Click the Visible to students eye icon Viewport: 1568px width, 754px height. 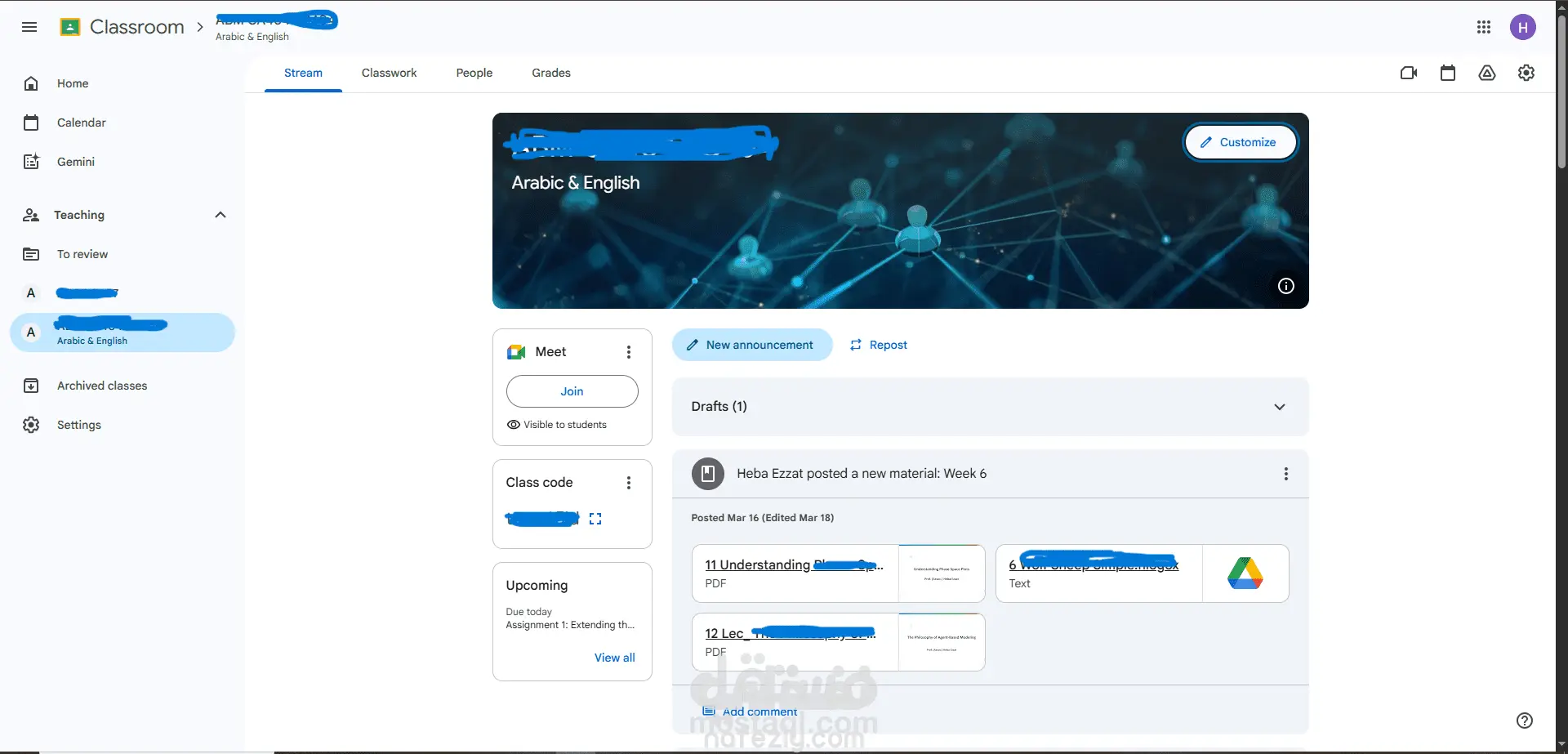(514, 425)
